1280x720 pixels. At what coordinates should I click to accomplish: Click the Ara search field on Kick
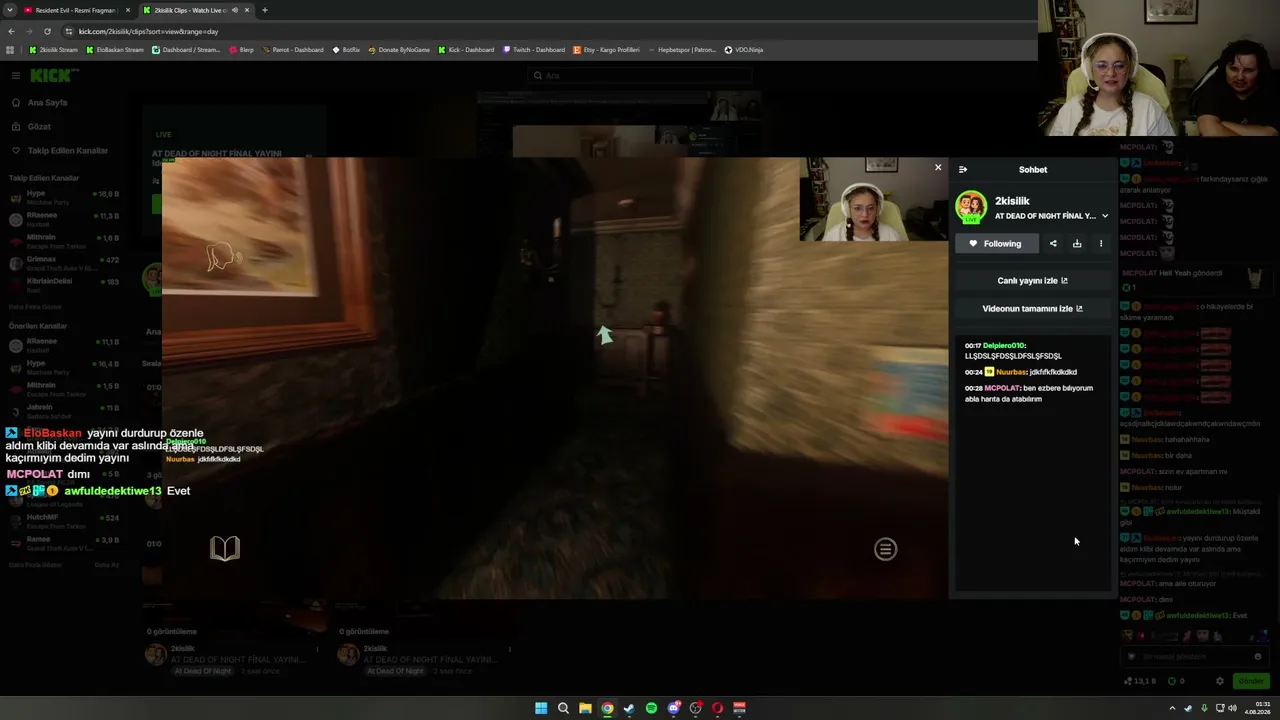[x=640, y=76]
